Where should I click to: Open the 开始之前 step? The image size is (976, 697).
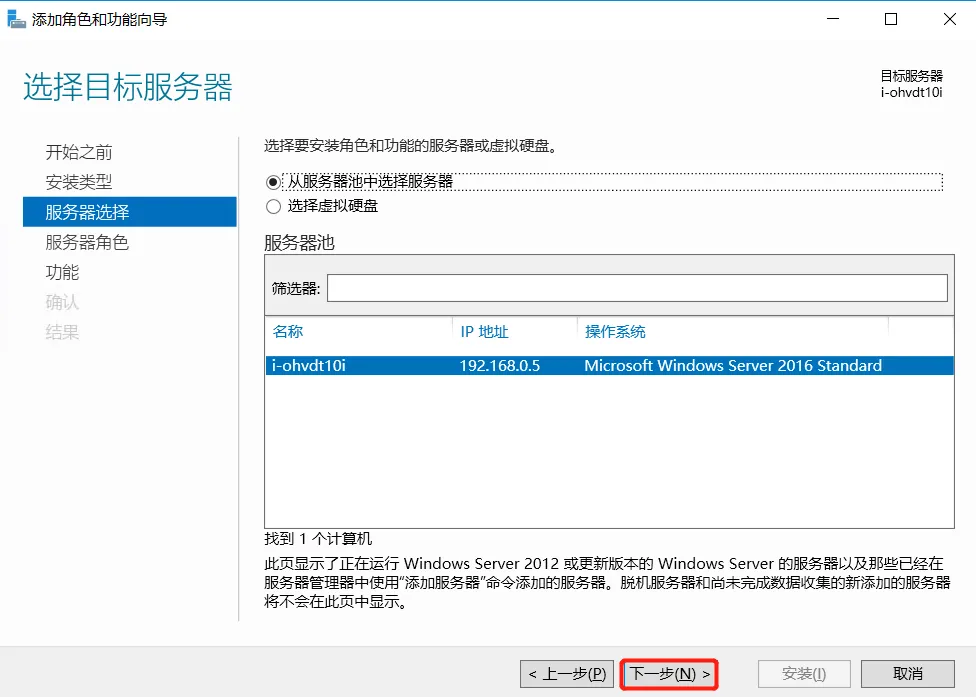click(78, 152)
